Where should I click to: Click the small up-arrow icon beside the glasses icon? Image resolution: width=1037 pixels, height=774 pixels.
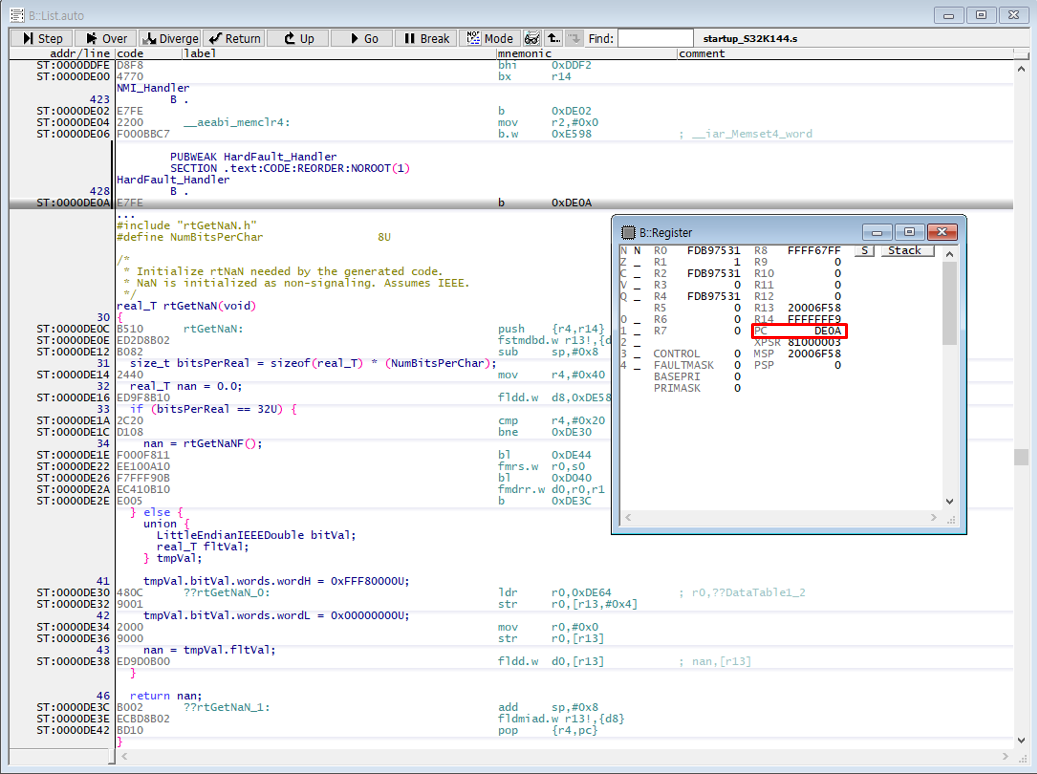tap(554, 38)
